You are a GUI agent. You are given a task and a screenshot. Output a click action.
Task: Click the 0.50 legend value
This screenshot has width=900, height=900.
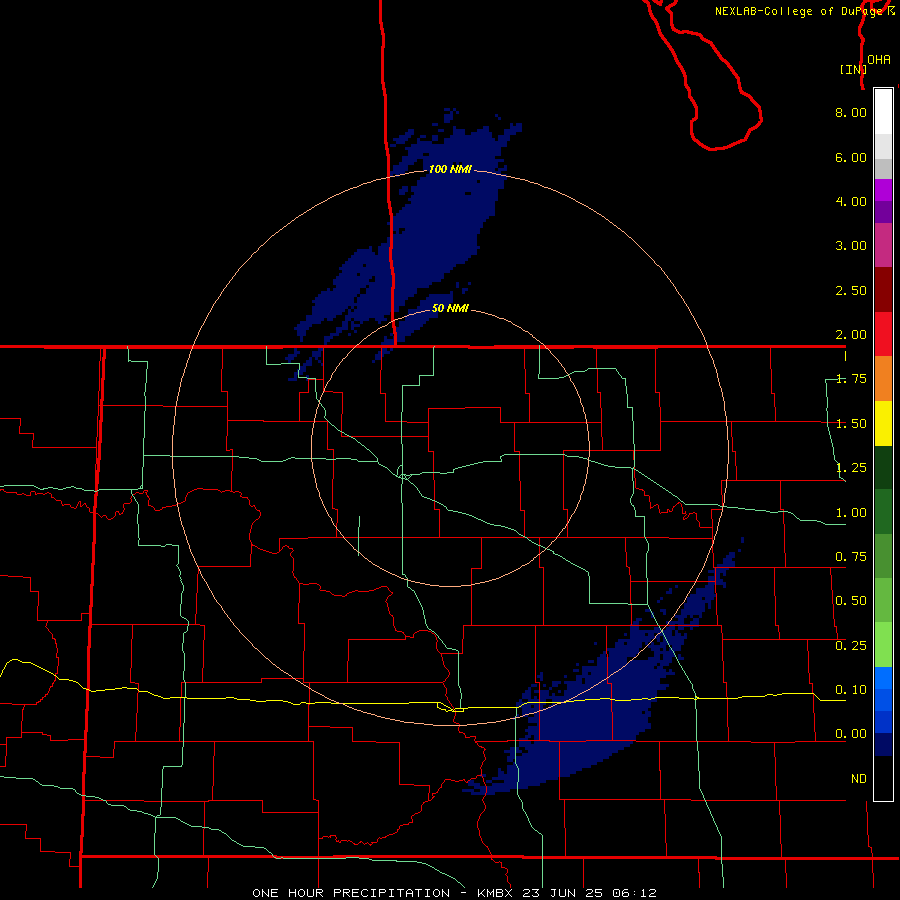(x=851, y=601)
